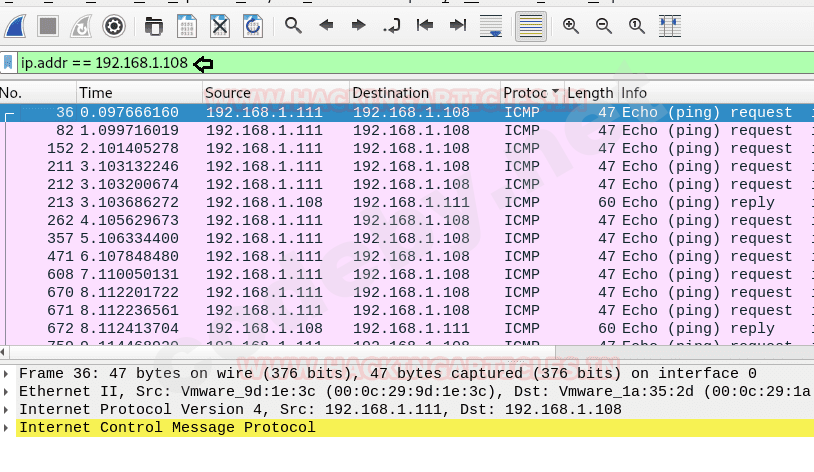814x472 pixels.
Task: Toggle packet list colorization
Action: 531,26
